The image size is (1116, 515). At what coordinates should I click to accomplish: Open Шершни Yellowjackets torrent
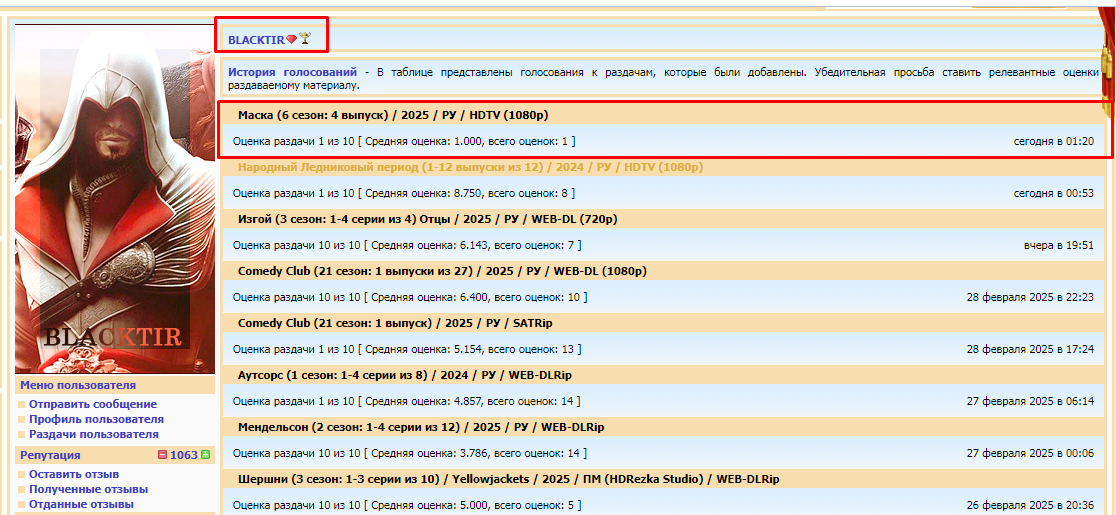[x=509, y=479]
